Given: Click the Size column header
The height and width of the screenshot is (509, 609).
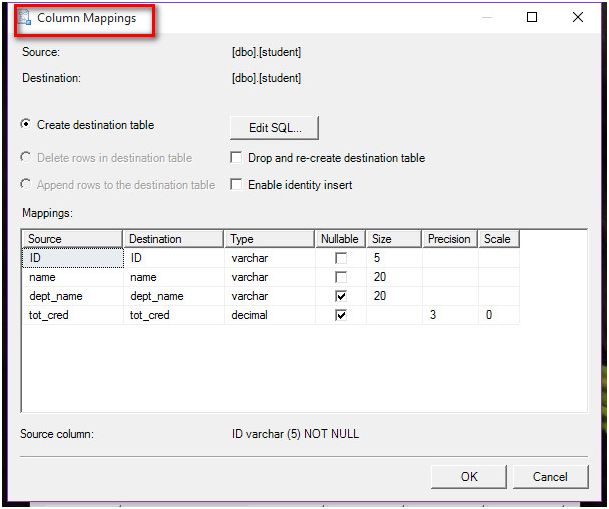Looking at the screenshot, I should (x=394, y=239).
